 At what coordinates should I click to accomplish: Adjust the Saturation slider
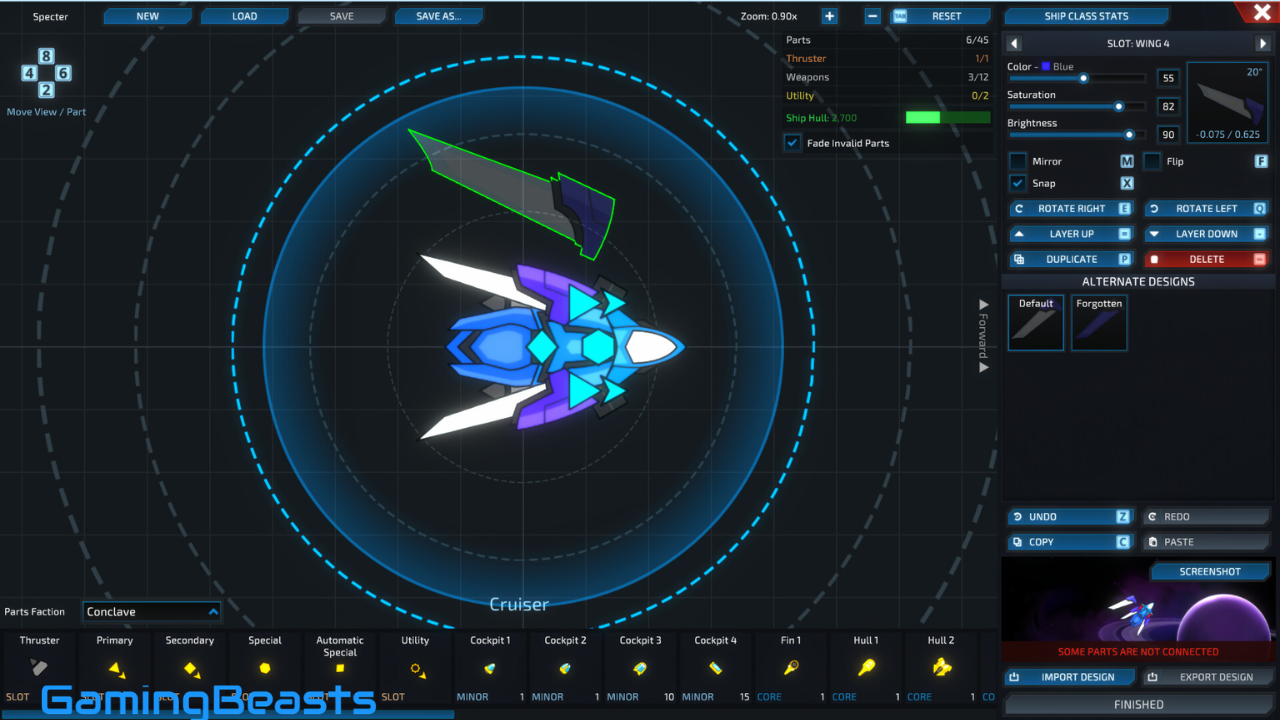(1078, 106)
